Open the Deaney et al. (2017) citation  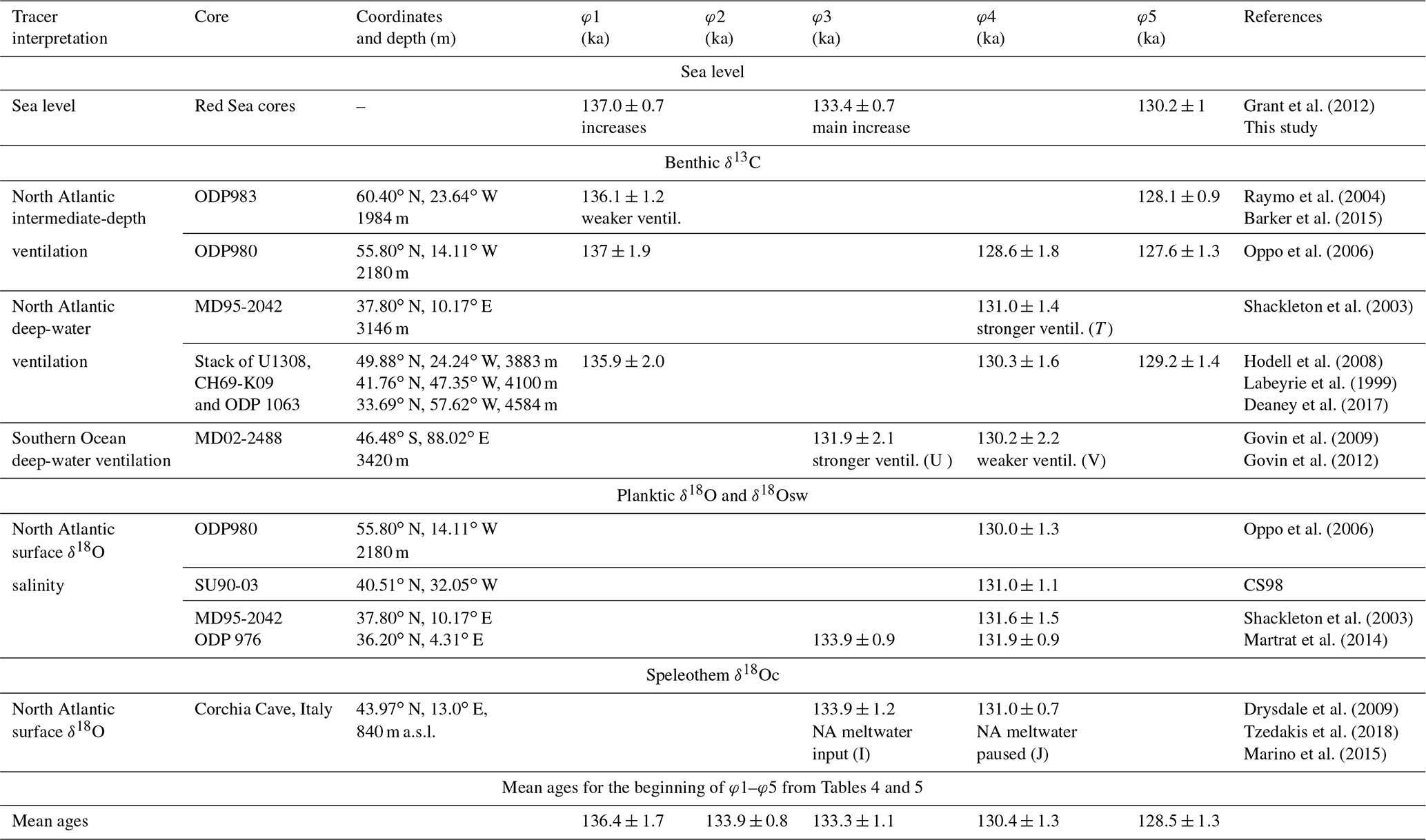tap(1315, 405)
